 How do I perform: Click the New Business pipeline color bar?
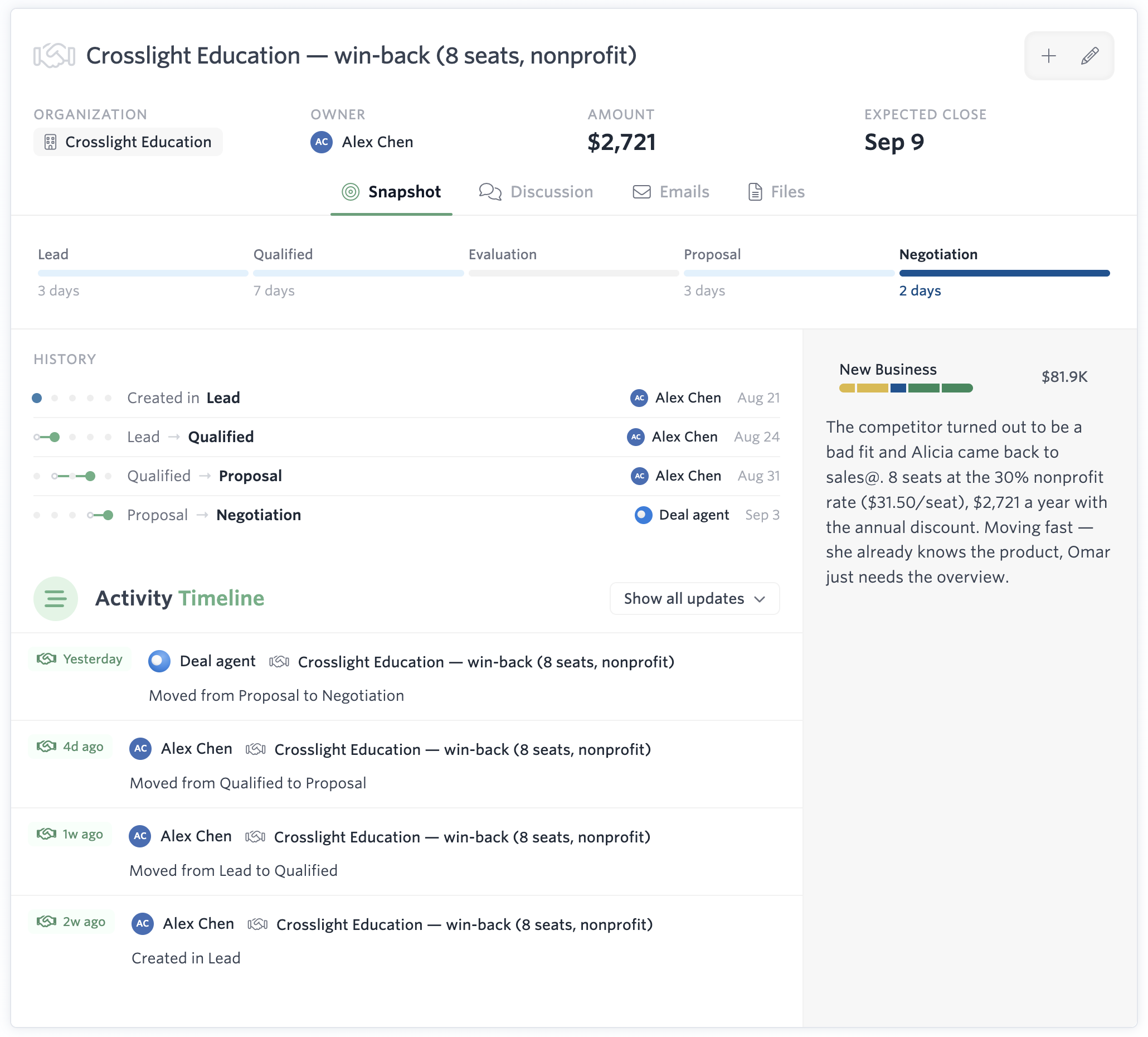pyautogui.click(x=906, y=389)
